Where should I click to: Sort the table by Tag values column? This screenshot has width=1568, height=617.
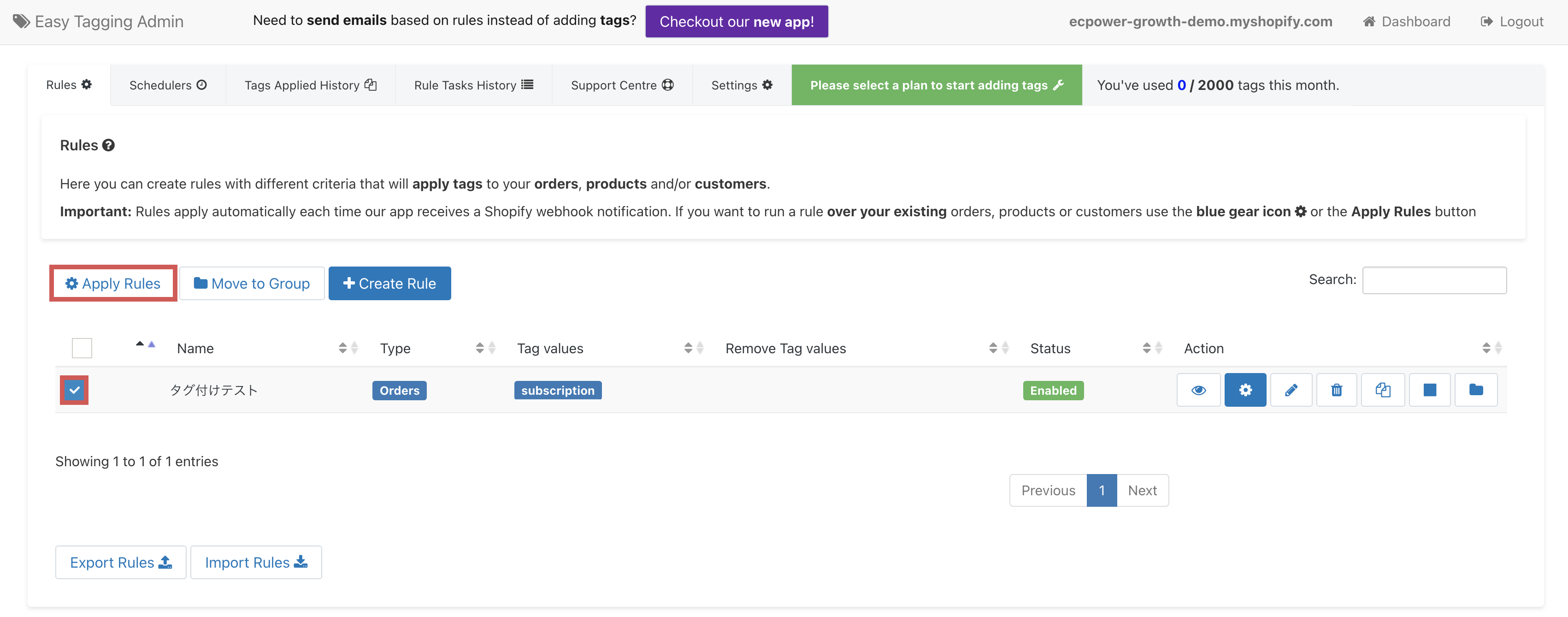tap(610, 349)
